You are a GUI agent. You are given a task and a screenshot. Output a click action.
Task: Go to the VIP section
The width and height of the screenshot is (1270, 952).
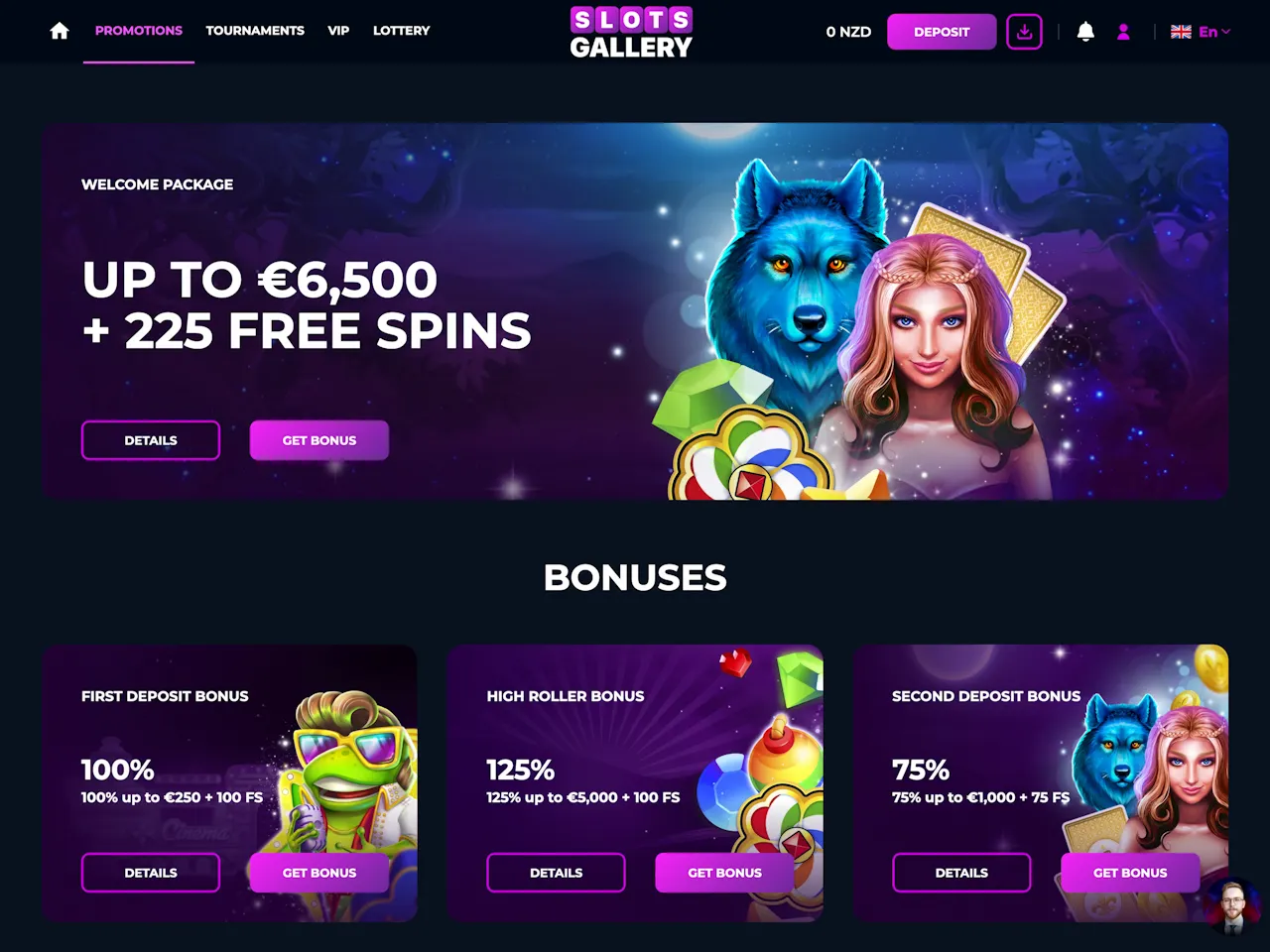tap(338, 31)
